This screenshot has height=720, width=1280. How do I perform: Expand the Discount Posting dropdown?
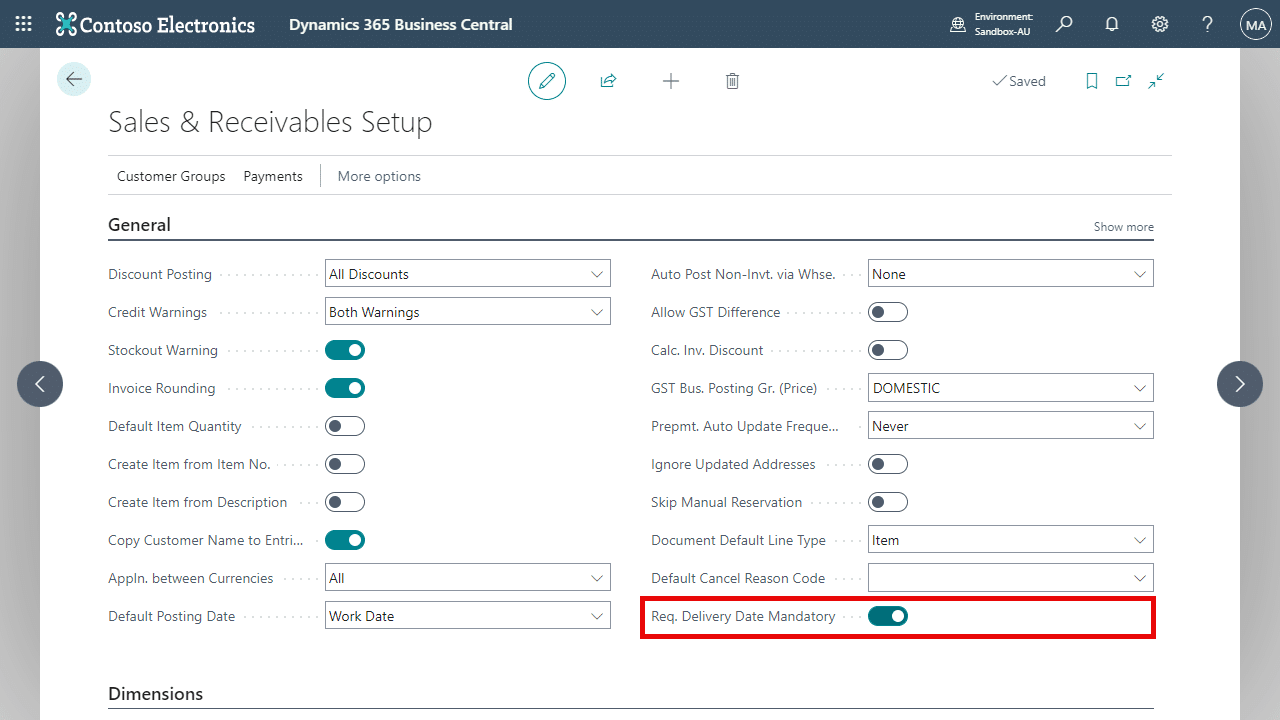pyautogui.click(x=468, y=274)
